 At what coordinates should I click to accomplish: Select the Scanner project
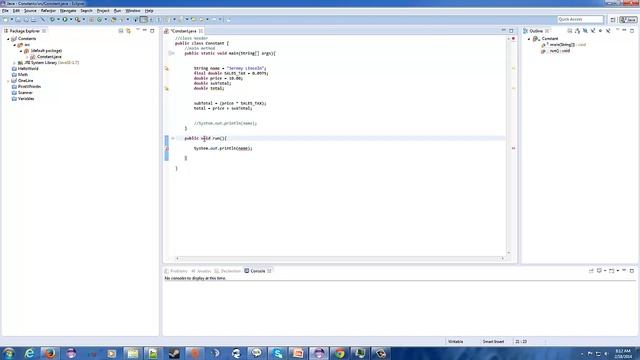click(x=25, y=93)
